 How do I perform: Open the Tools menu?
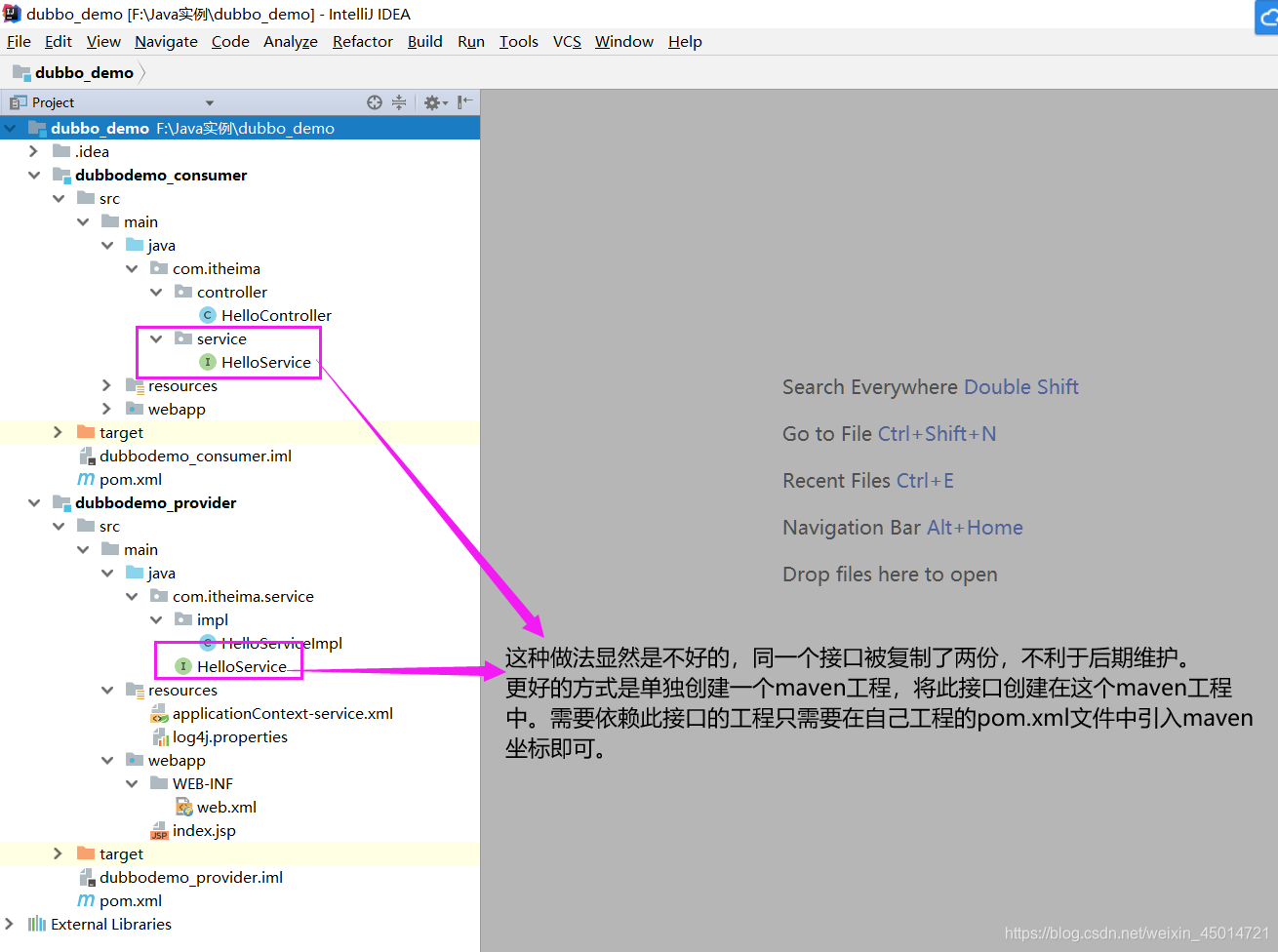pos(518,41)
